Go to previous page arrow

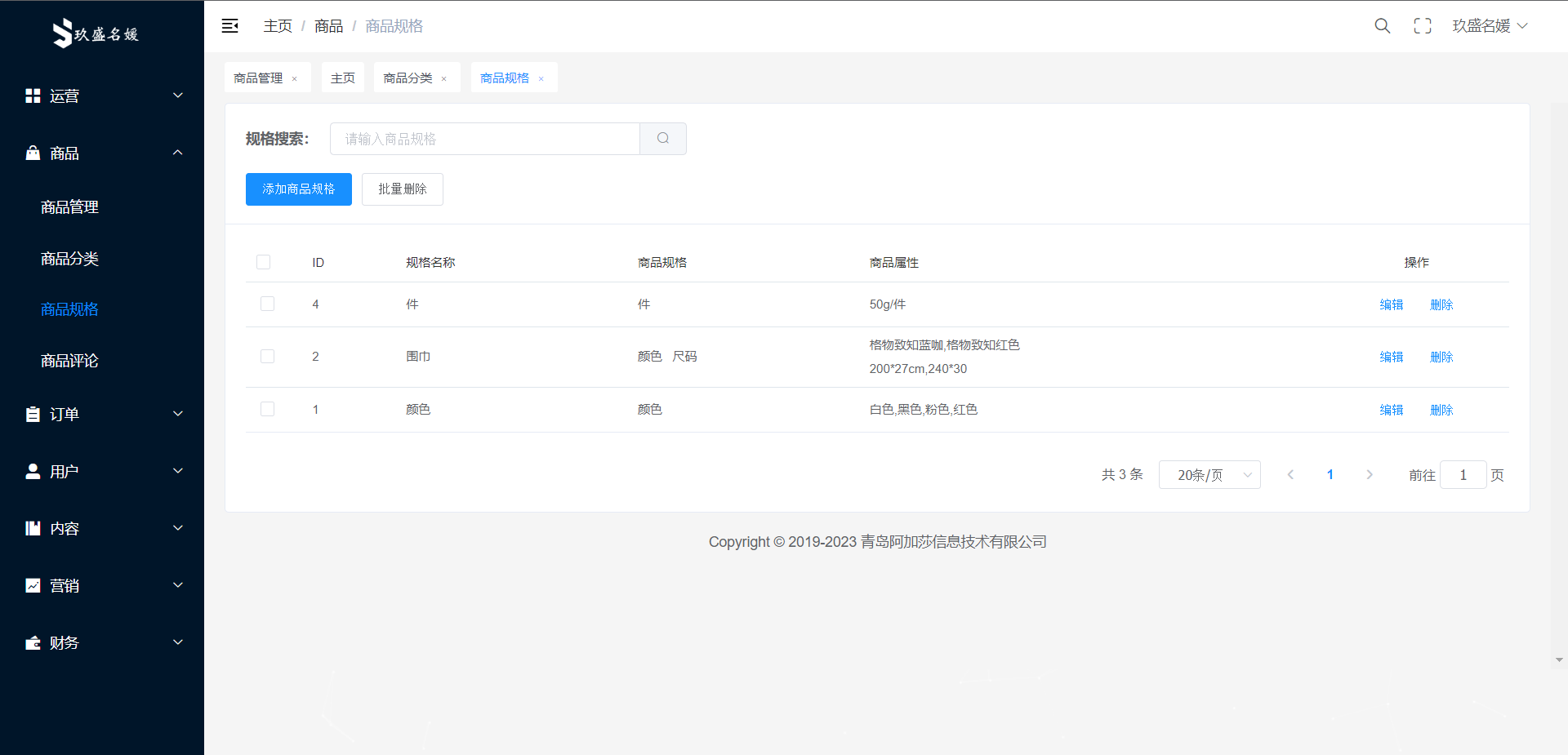click(x=1290, y=475)
